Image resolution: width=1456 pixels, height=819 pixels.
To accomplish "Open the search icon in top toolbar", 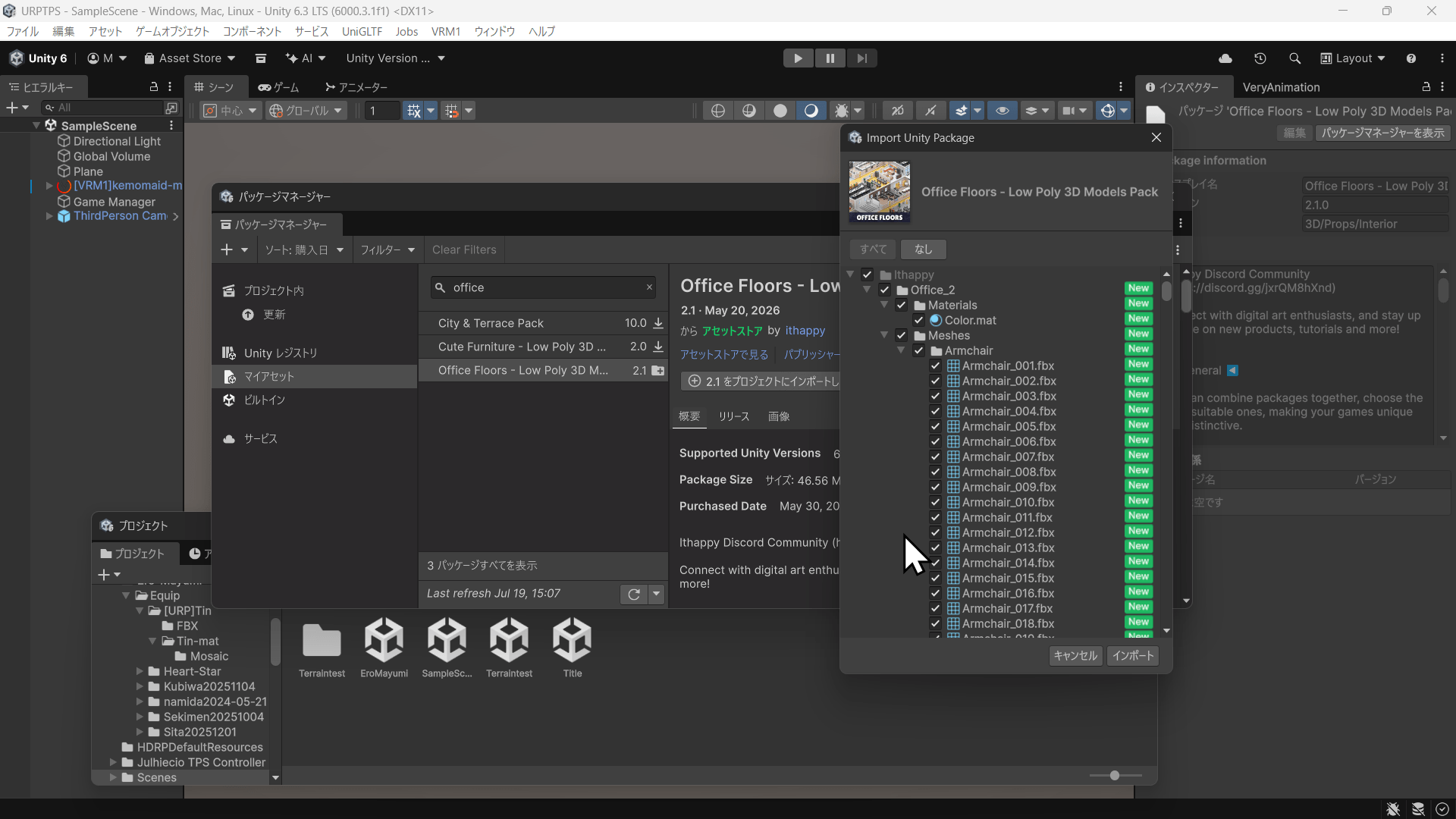I will (x=1294, y=58).
